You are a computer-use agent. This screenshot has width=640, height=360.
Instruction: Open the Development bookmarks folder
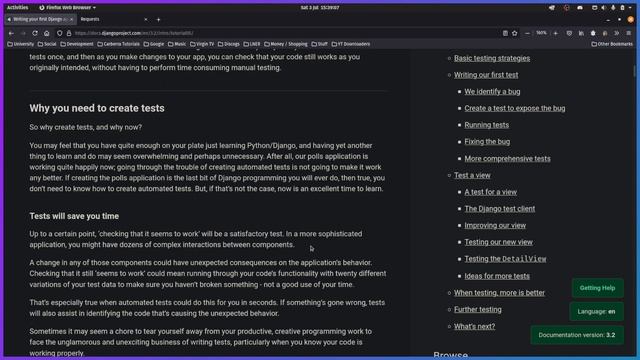(77, 44)
